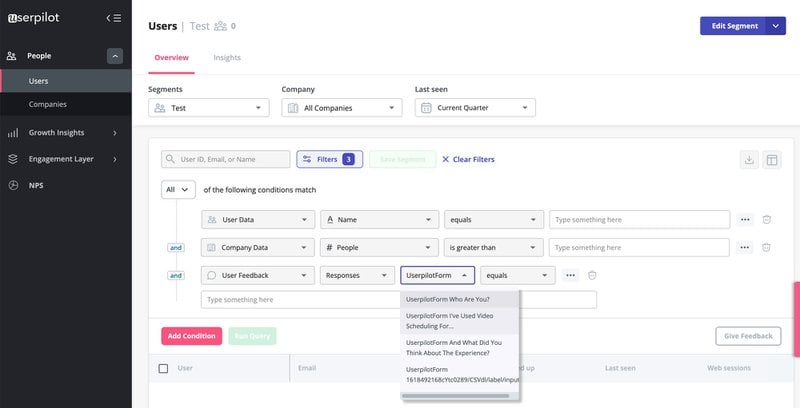
Task: Click the Add Condition button
Action: point(191,336)
